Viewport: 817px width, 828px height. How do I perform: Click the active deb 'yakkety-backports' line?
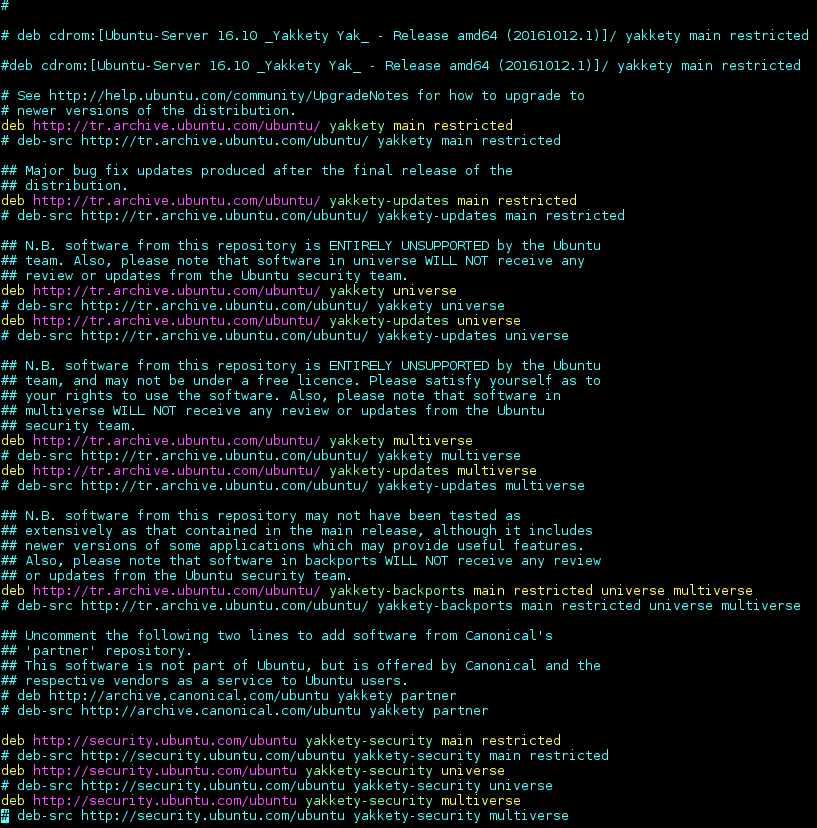(x=377, y=591)
